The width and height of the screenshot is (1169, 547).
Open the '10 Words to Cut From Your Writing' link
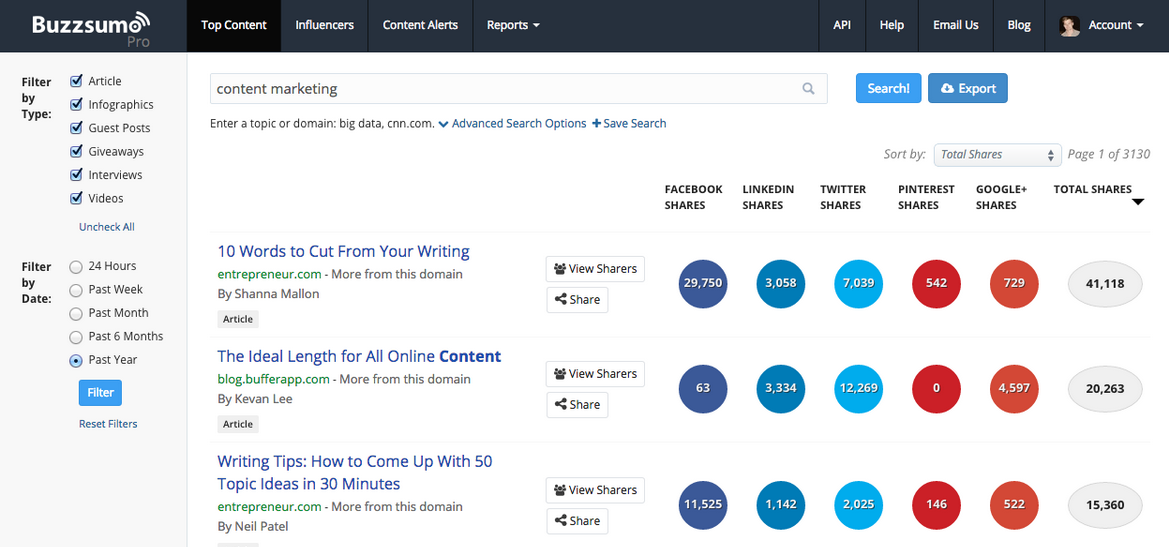pos(343,251)
